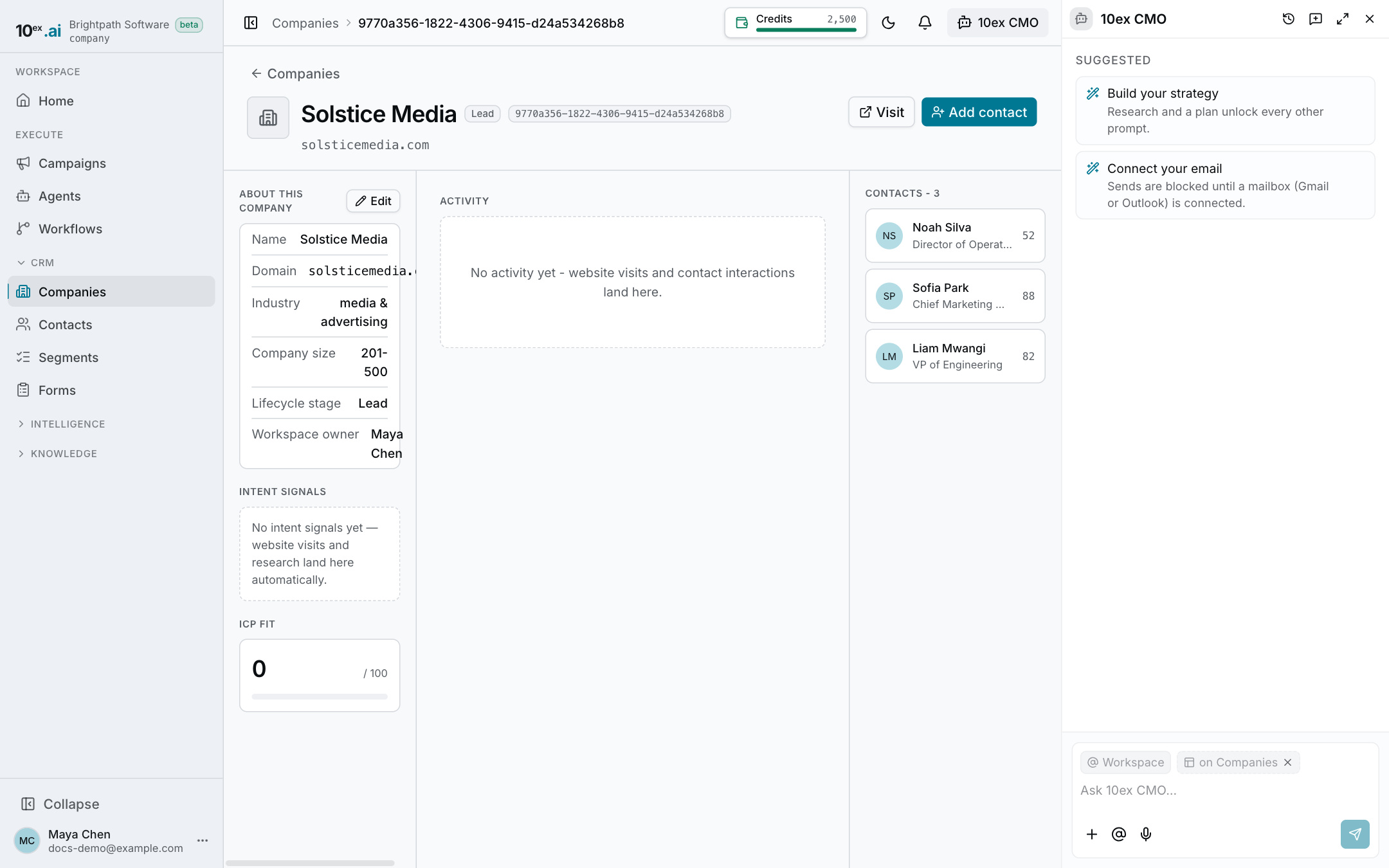Insert mention with @ icon
The width and height of the screenshot is (1389, 868).
1119,835
